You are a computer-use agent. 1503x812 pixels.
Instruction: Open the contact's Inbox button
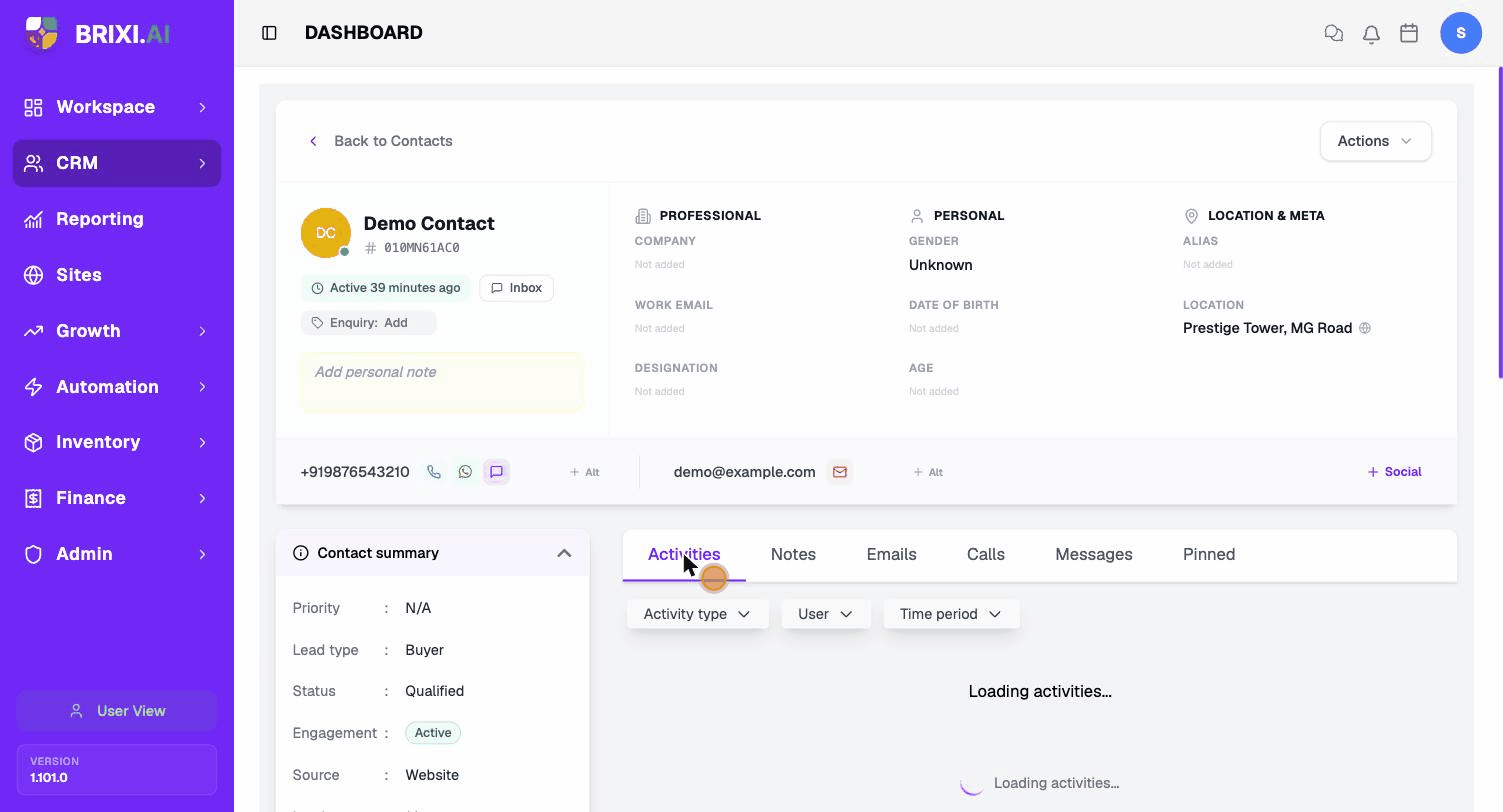click(x=516, y=288)
